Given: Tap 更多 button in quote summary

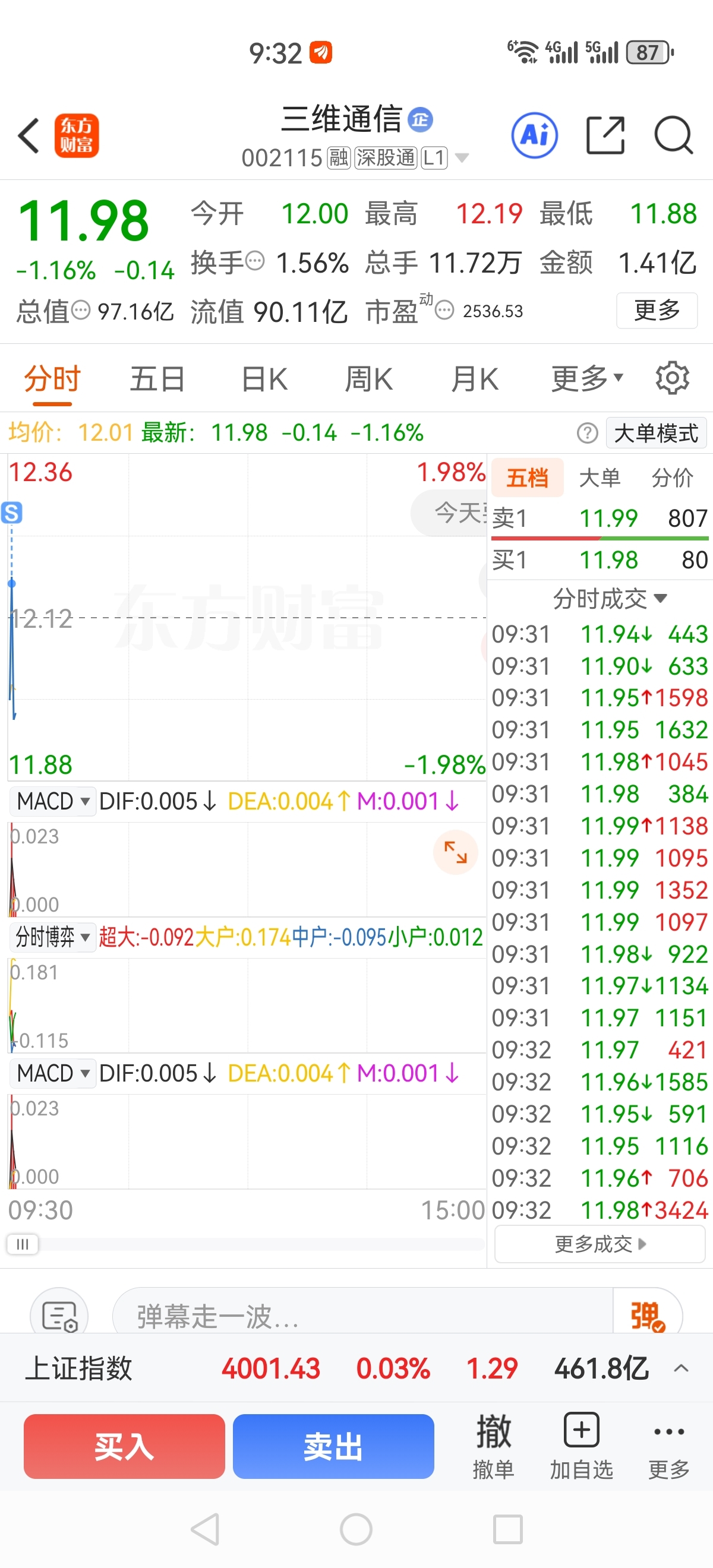Looking at the screenshot, I should (657, 311).
